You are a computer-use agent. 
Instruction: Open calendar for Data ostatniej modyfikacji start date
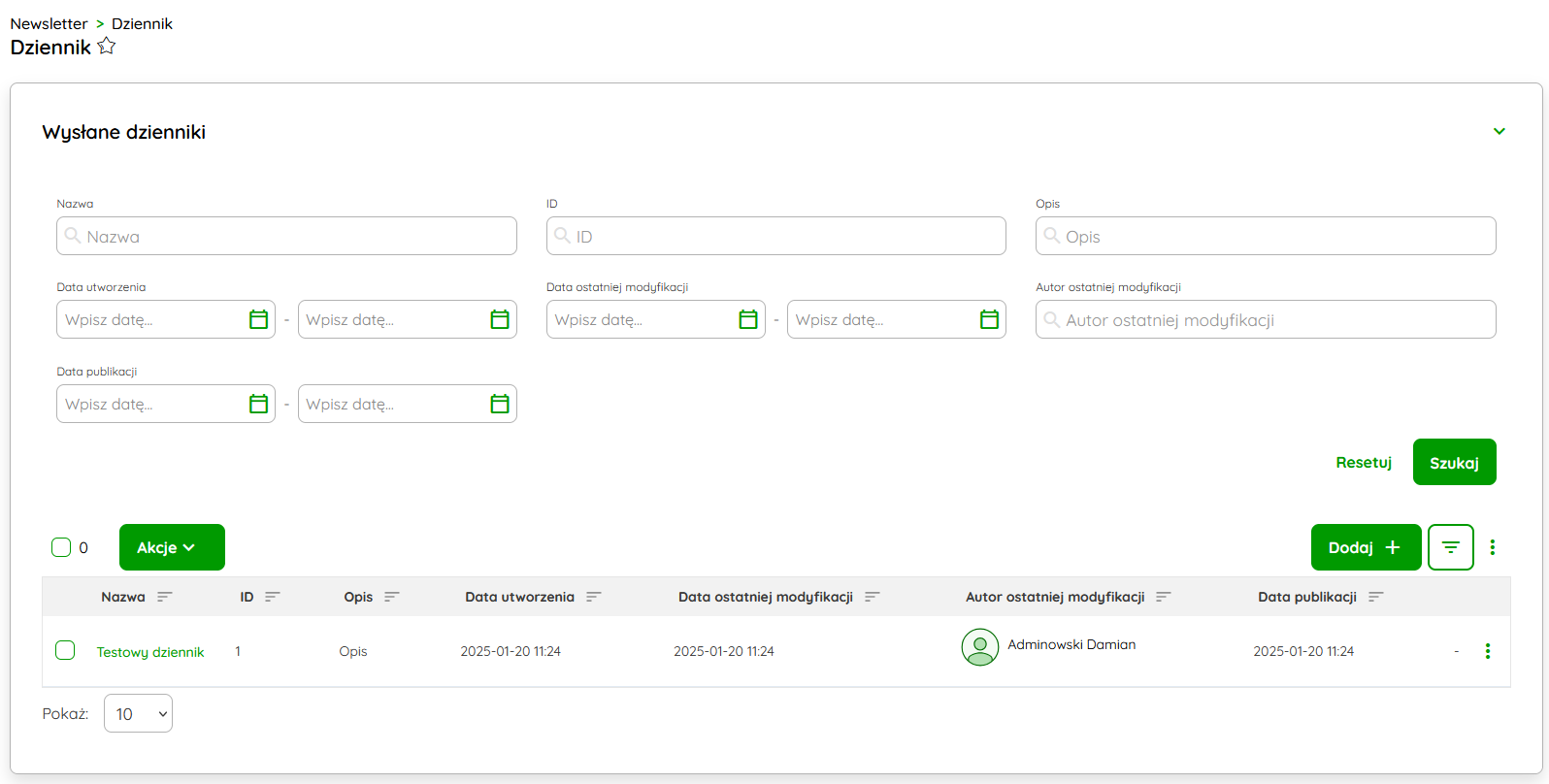coord(748,319)
